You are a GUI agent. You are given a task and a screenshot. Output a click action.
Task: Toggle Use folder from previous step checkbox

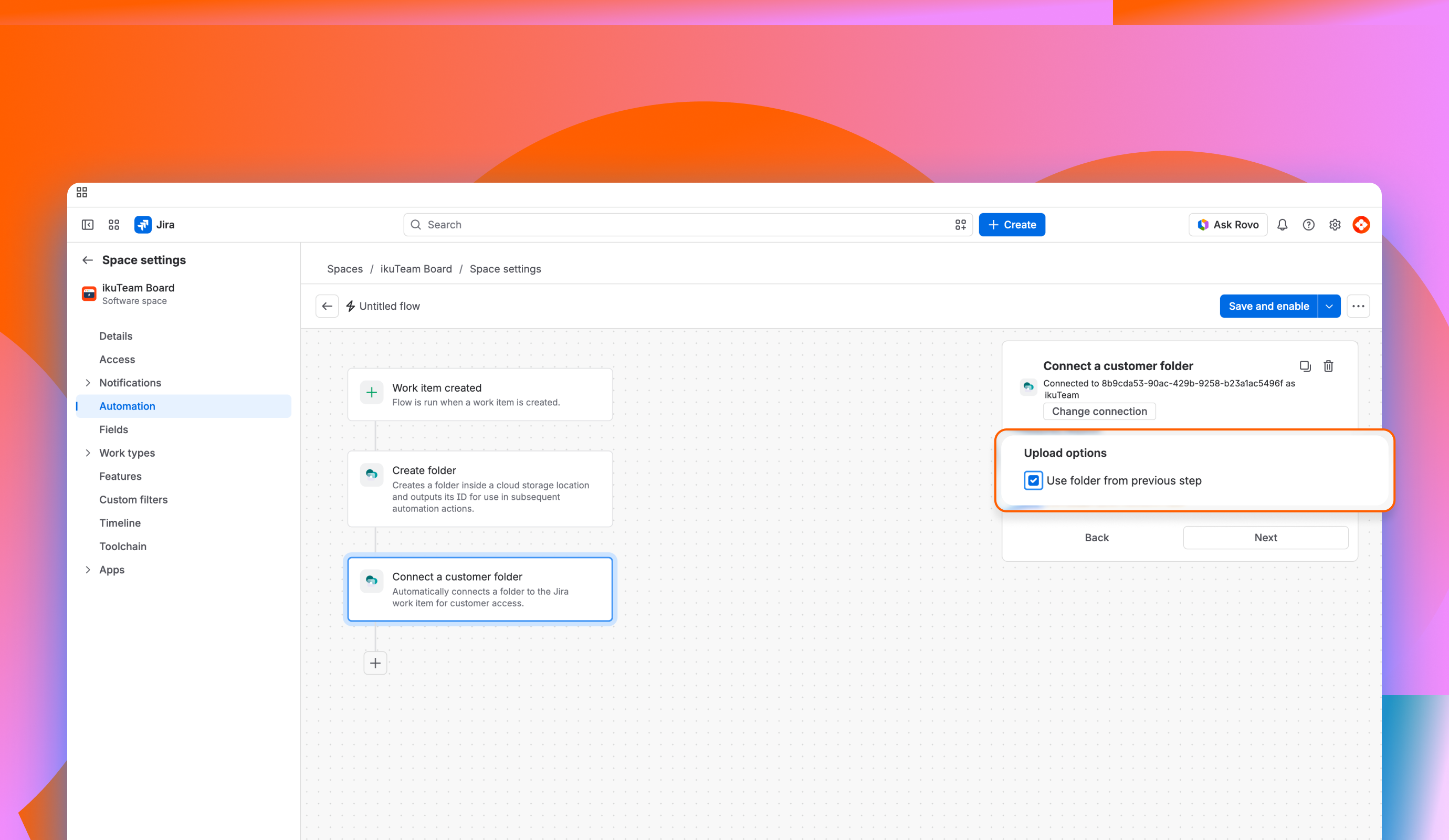[x=1033, y=481]
